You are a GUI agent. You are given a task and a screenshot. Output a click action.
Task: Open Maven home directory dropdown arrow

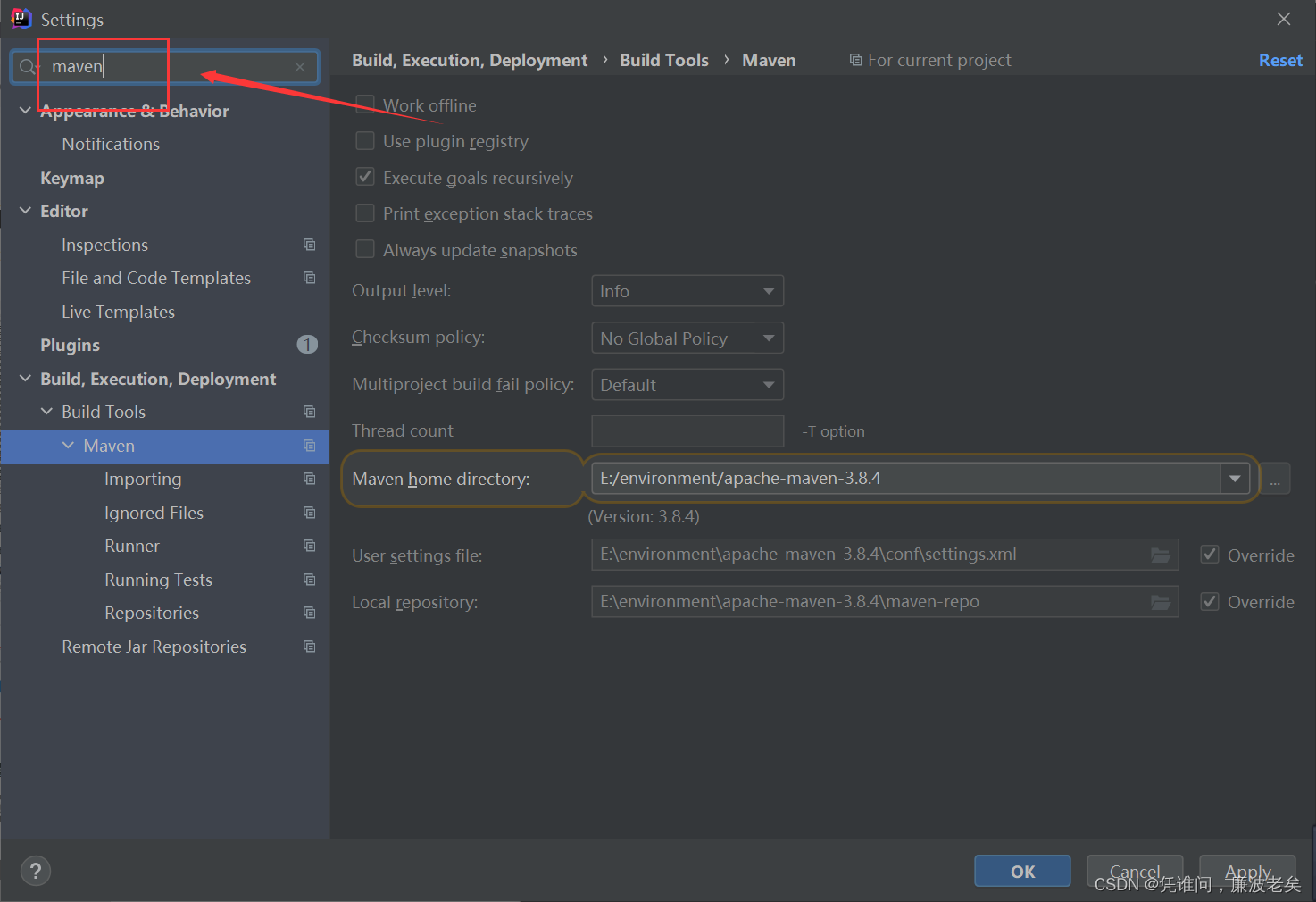coord(1235,479)
